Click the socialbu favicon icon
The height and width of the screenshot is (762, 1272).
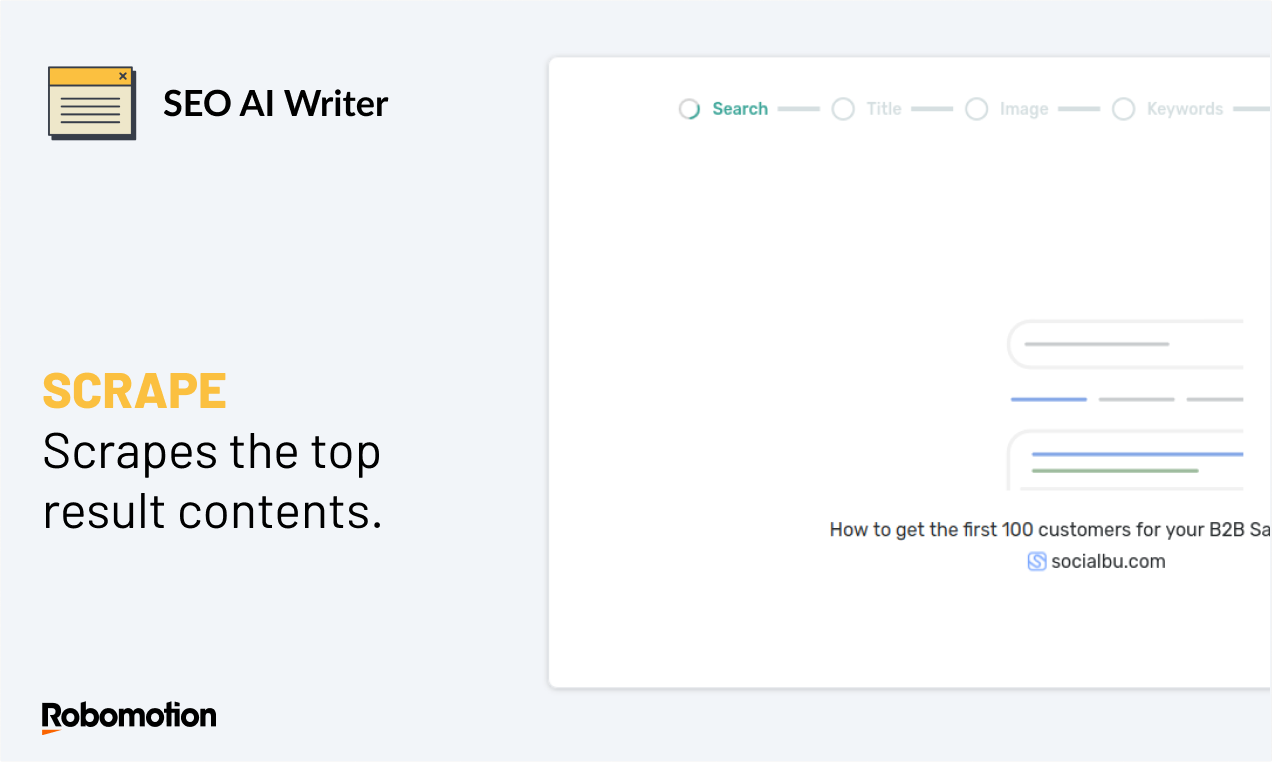1037,561
